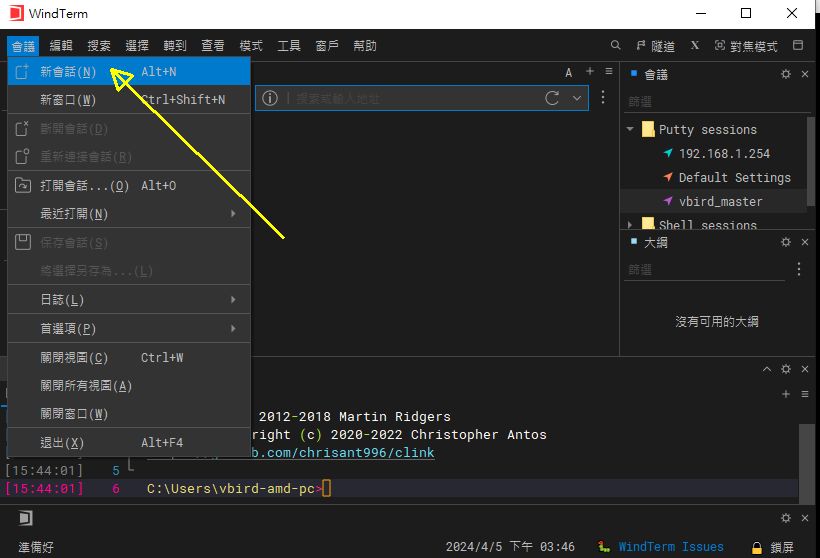This screenshot has height=558, width=820.
Task: Click the layout icon at toolbar far right
Action: pyautogui.click(x=797, y=46)
